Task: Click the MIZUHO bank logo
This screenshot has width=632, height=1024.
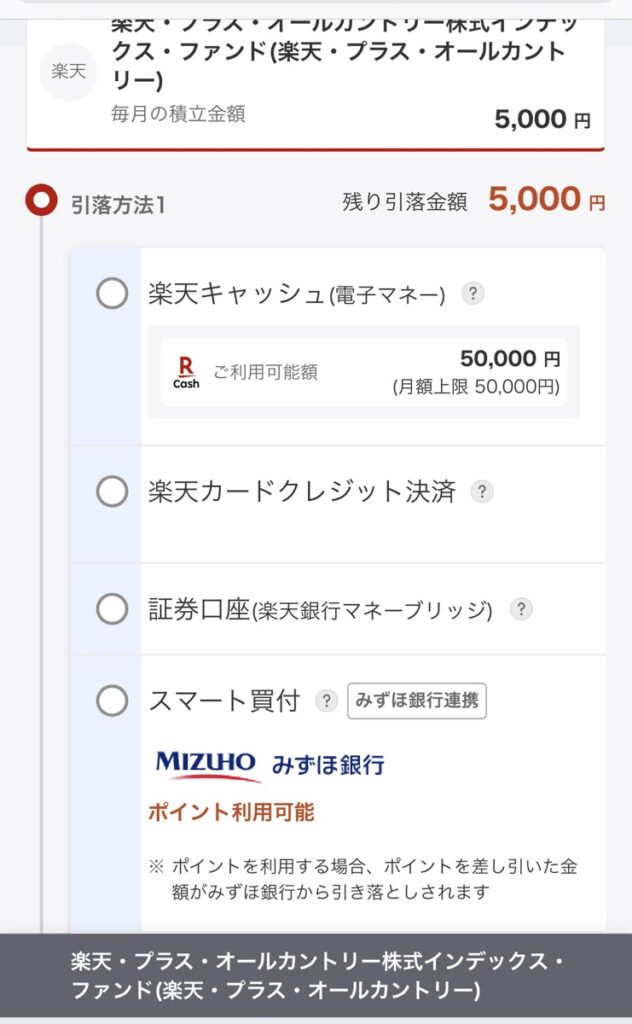Action: 206,765
